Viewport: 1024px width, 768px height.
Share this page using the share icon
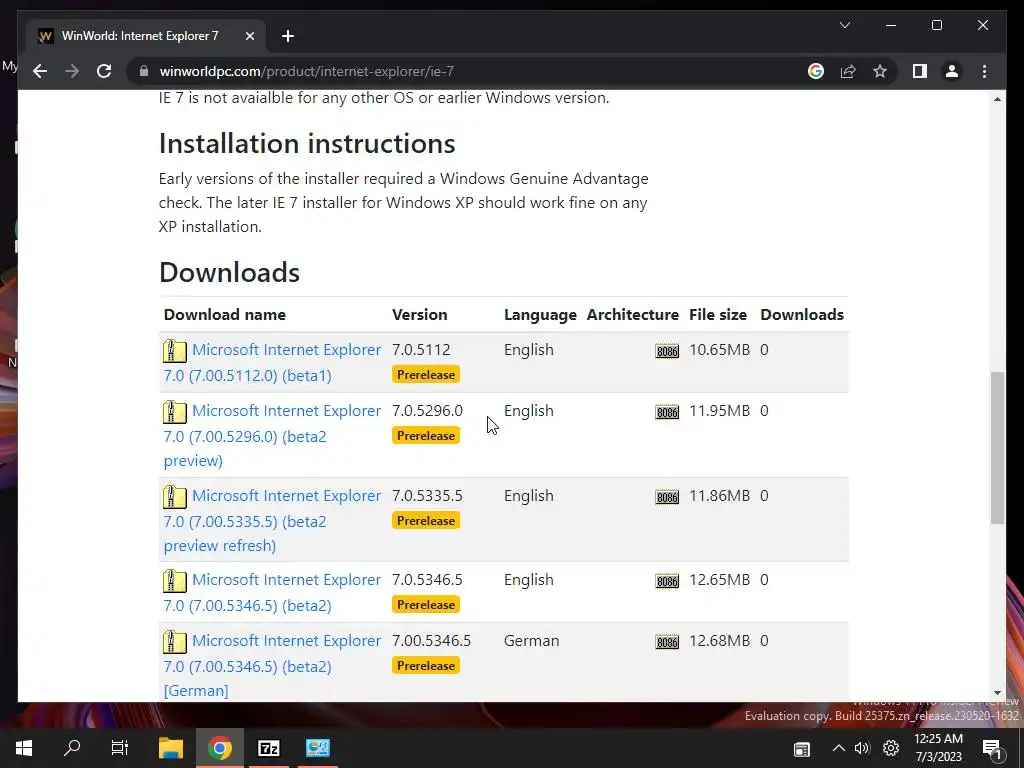(x=848, y=71)
